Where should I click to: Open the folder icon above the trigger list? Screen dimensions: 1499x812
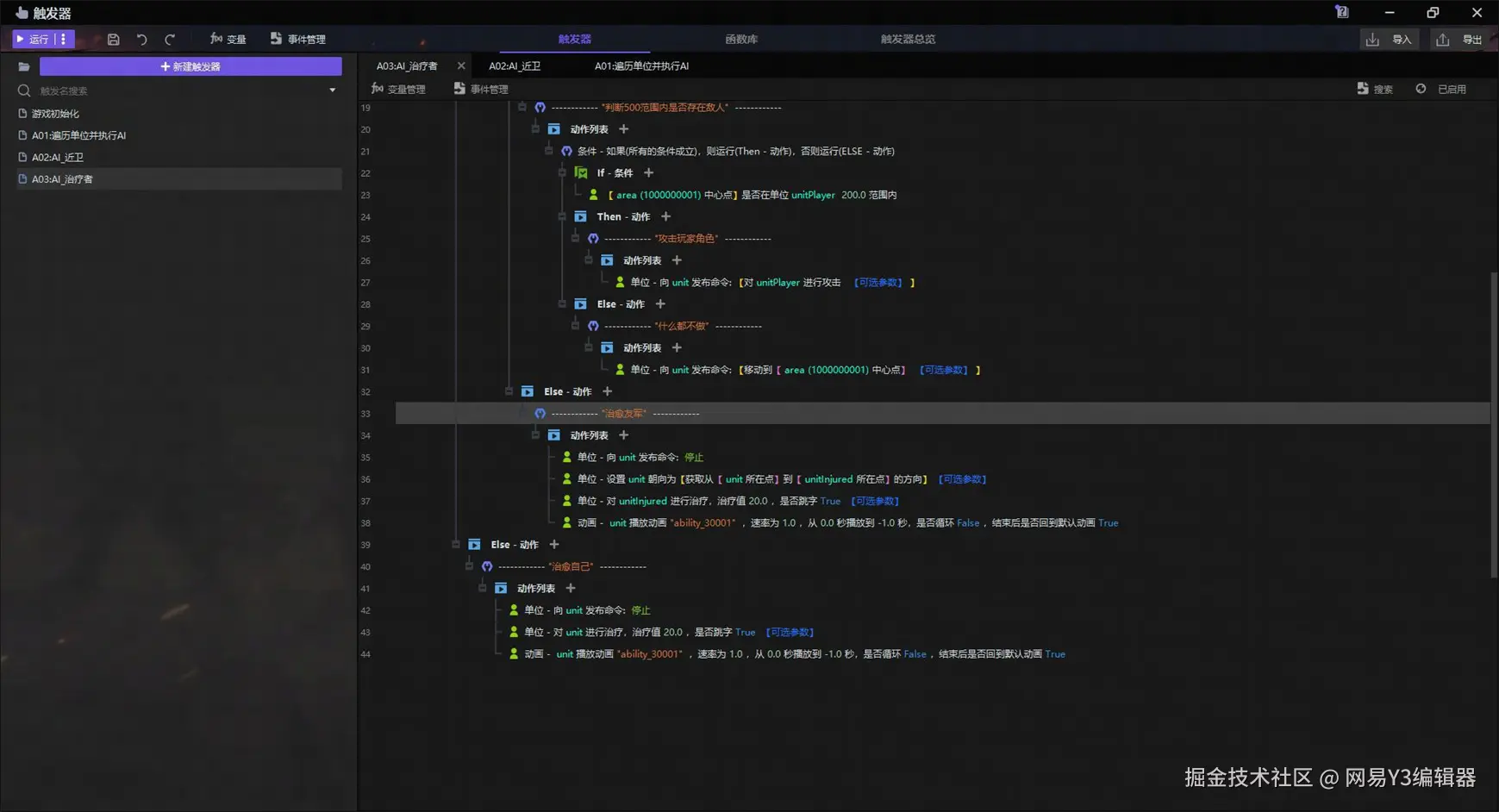pos(23,67)
